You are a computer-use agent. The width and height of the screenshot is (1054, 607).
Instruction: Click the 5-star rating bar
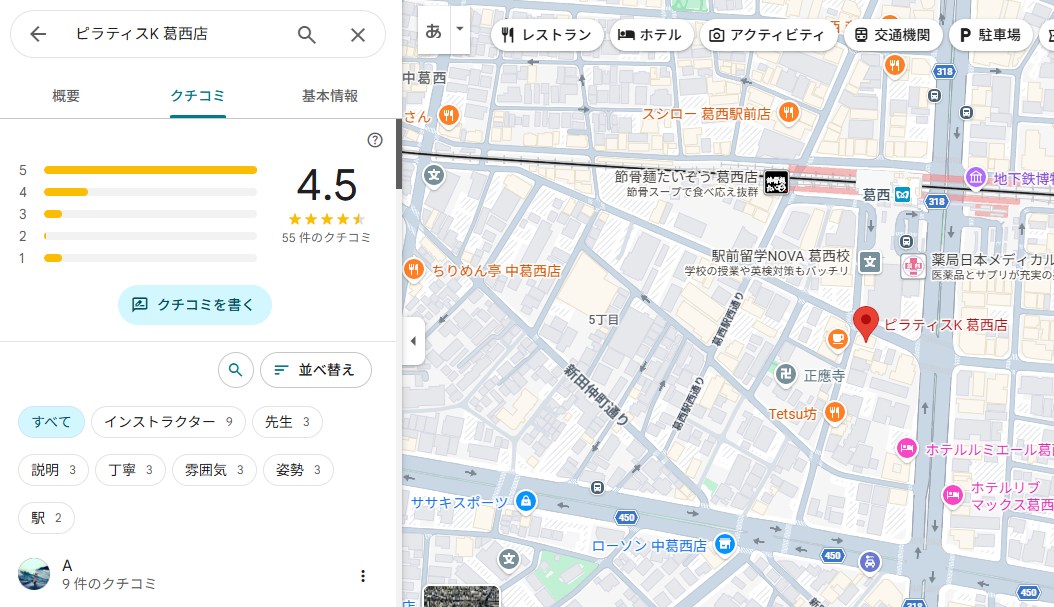point(150,170)
